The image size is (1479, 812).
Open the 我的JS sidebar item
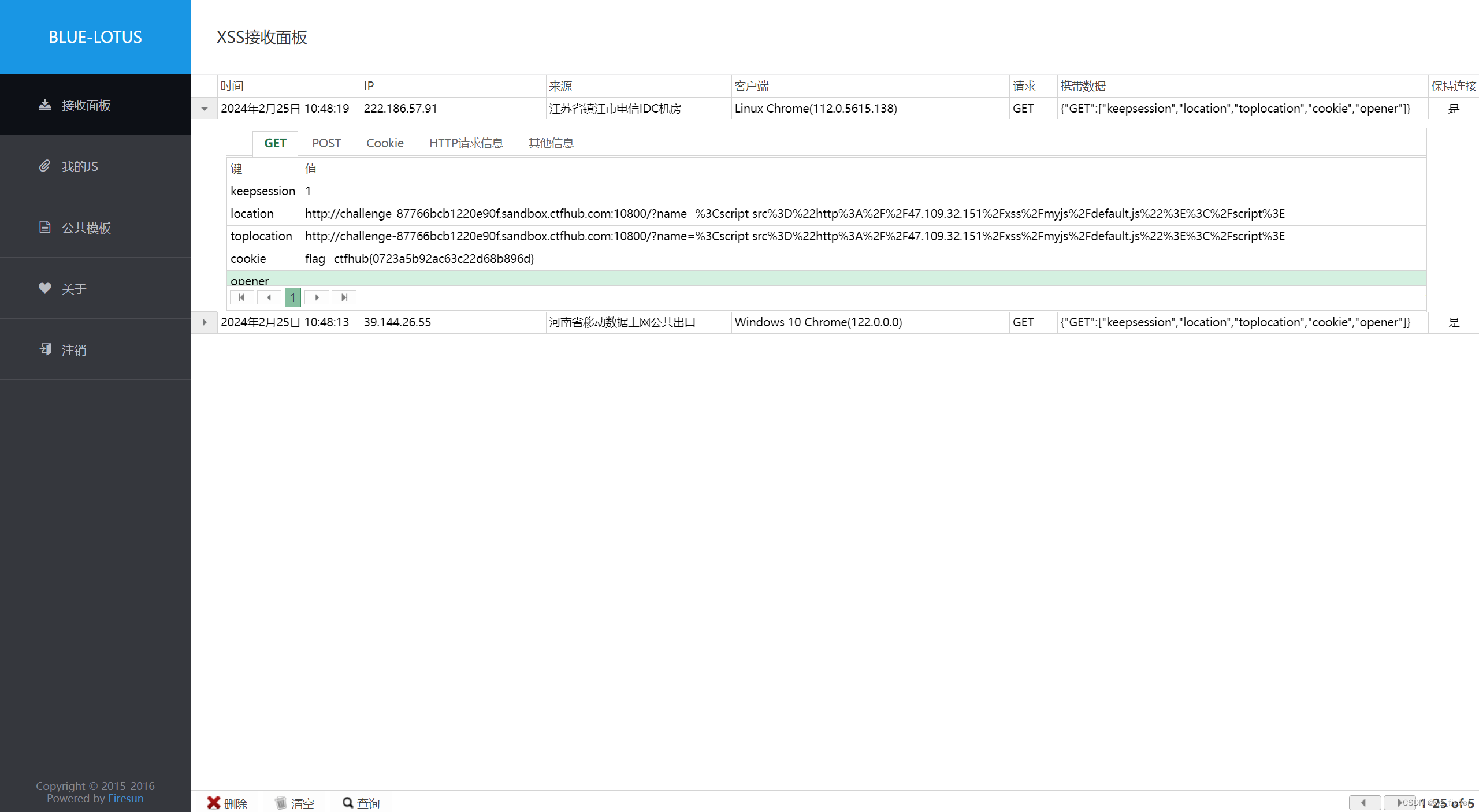coord(95,166)
